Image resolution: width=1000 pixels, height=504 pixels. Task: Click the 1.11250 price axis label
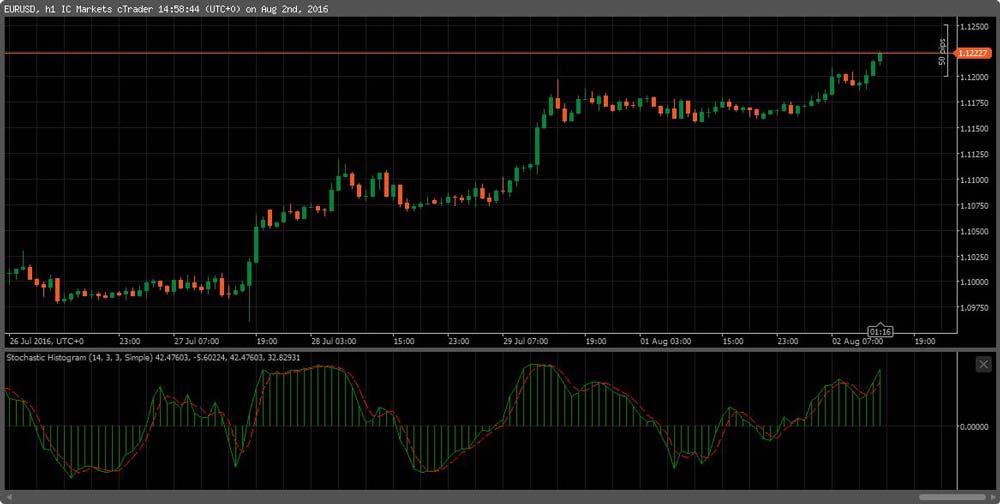click(973, 154)
